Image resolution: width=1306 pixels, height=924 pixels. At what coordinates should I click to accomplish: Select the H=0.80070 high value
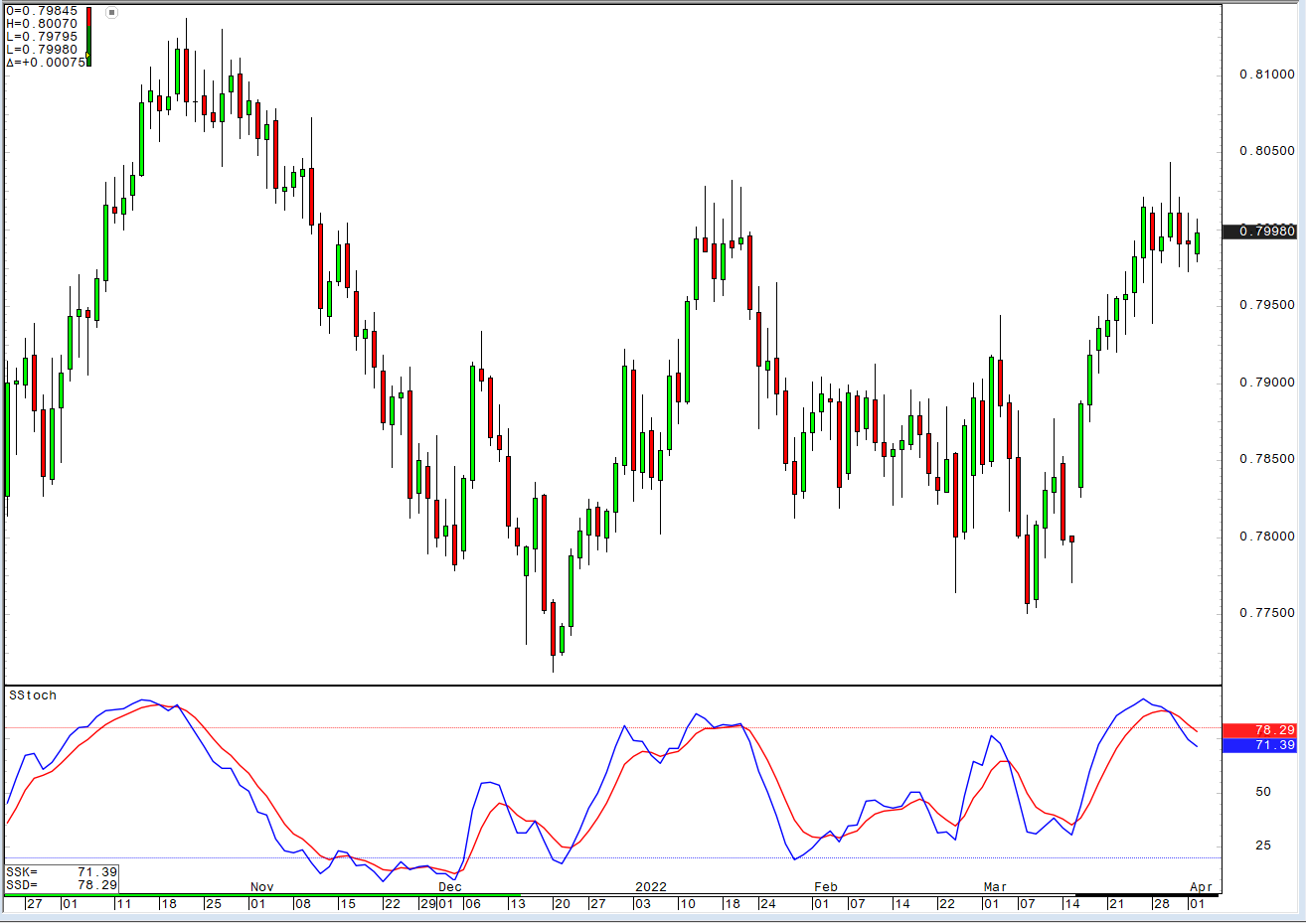coord(42,24)
